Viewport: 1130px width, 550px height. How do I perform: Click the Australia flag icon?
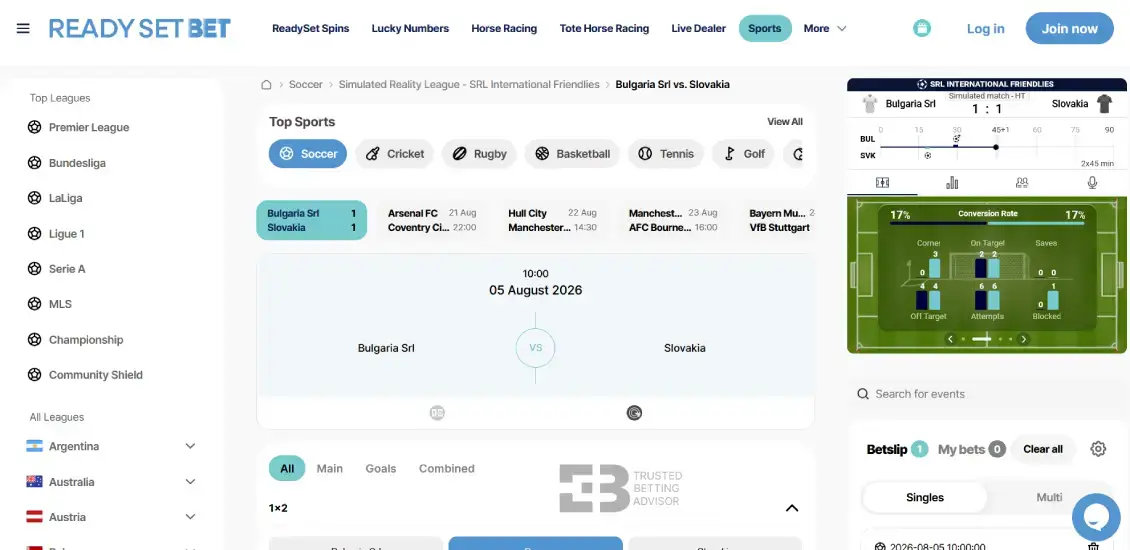tap(34, 482)
